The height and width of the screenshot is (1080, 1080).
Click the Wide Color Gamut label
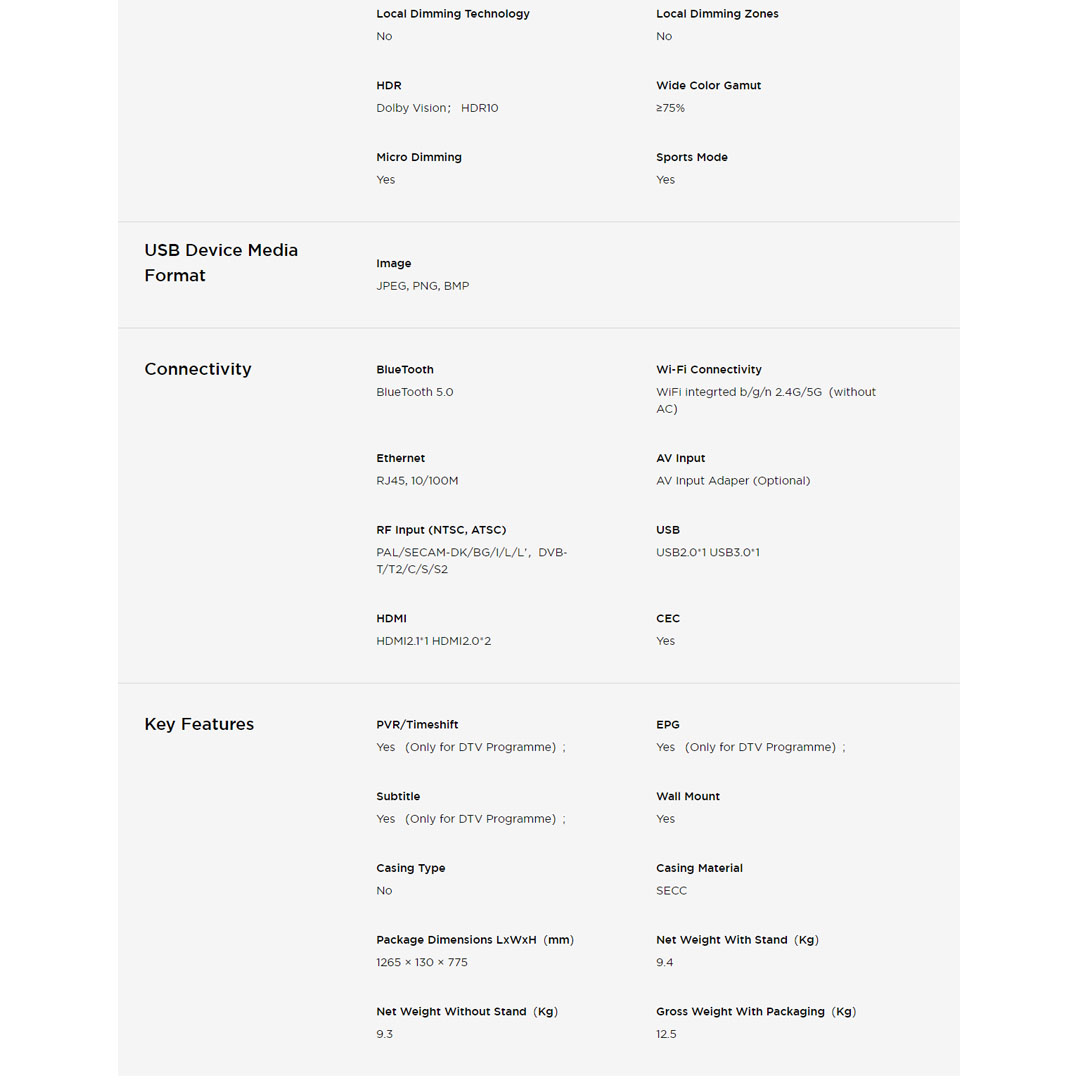(709, 86)
